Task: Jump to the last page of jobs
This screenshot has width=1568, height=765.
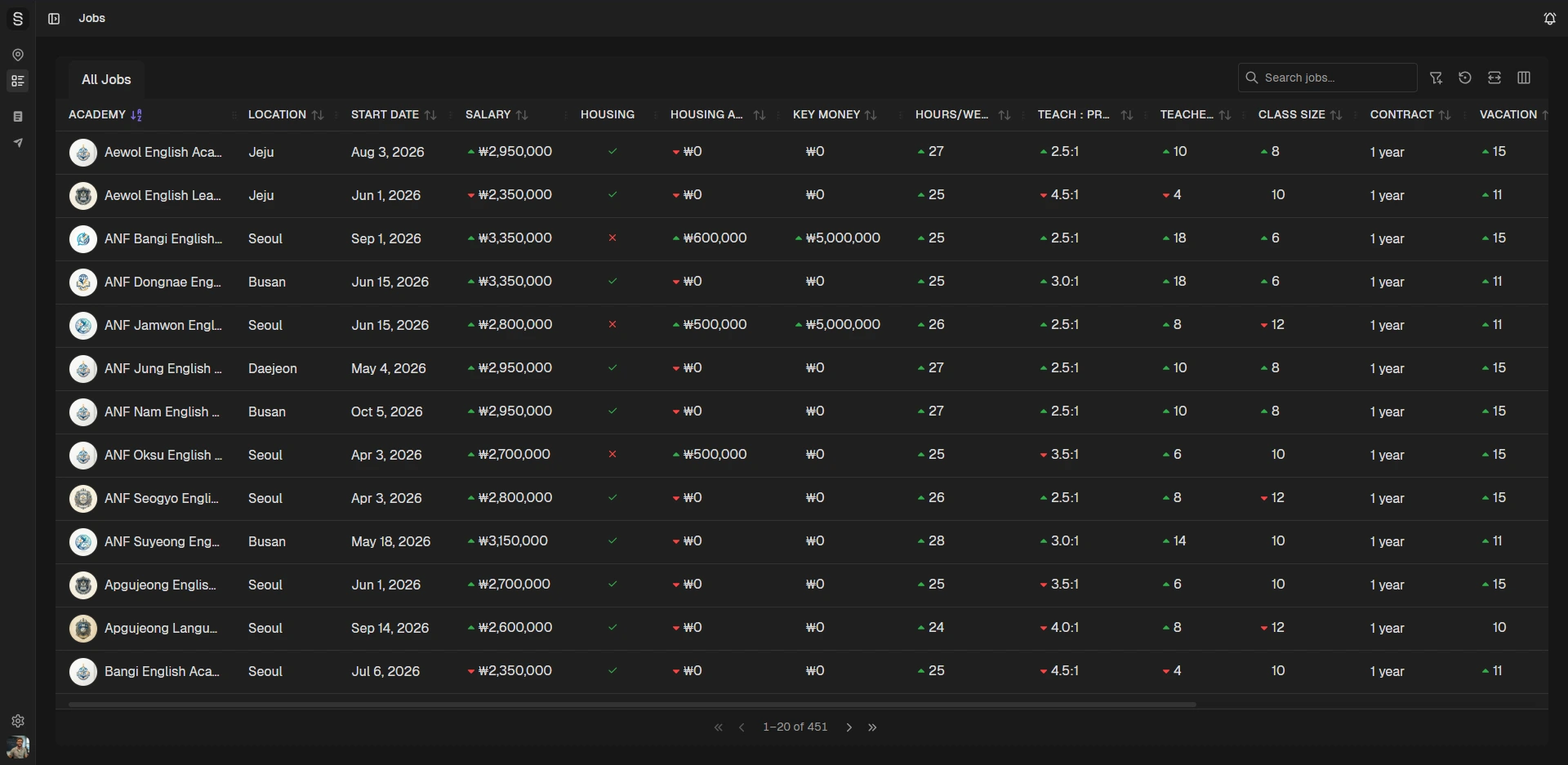Action: point(872,727)
